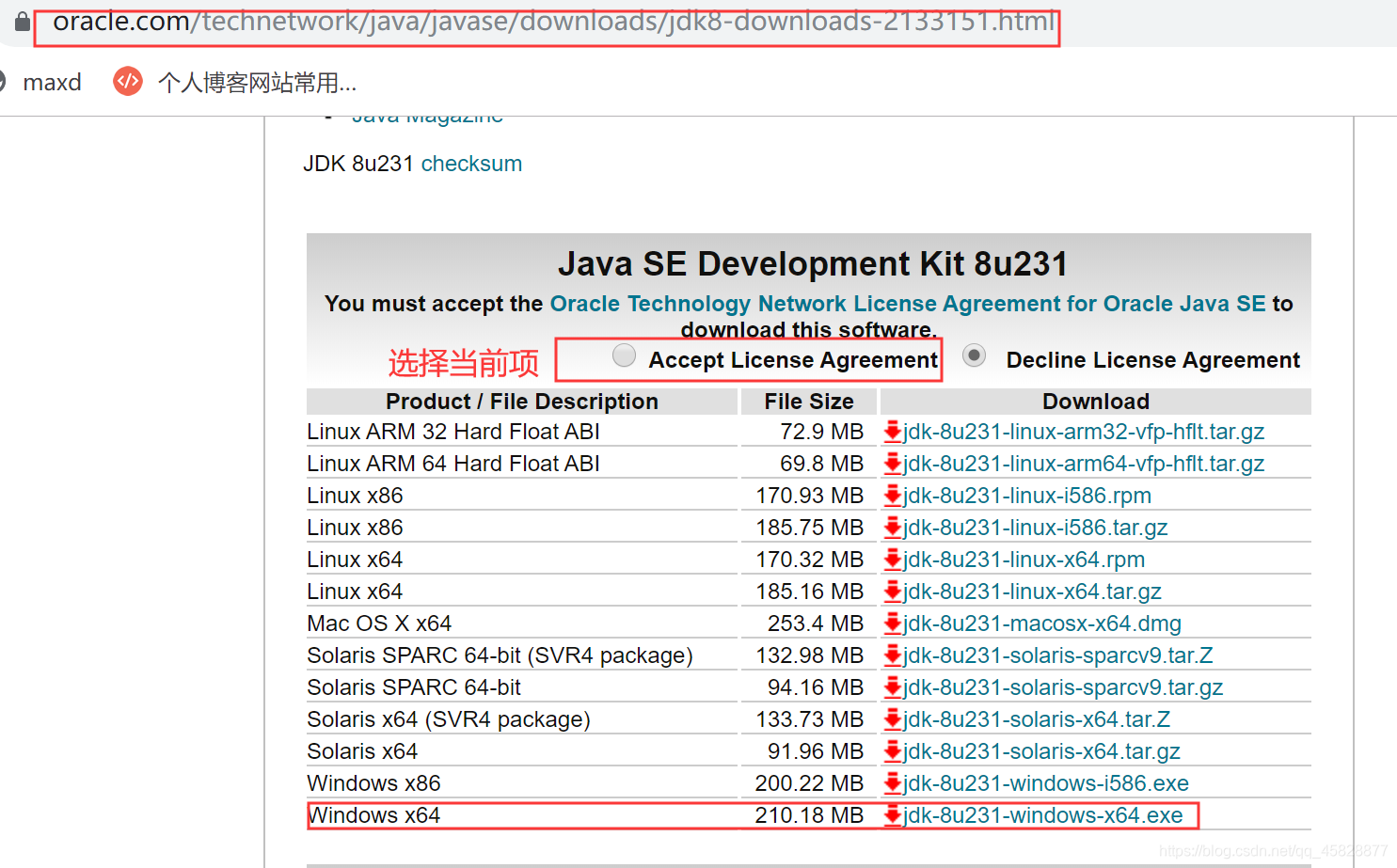Download jdk-8u231-linux-arm32-vfp-hflt.tar.gz
Screen dimensions: 1397x868
[x=1084, y=432]
